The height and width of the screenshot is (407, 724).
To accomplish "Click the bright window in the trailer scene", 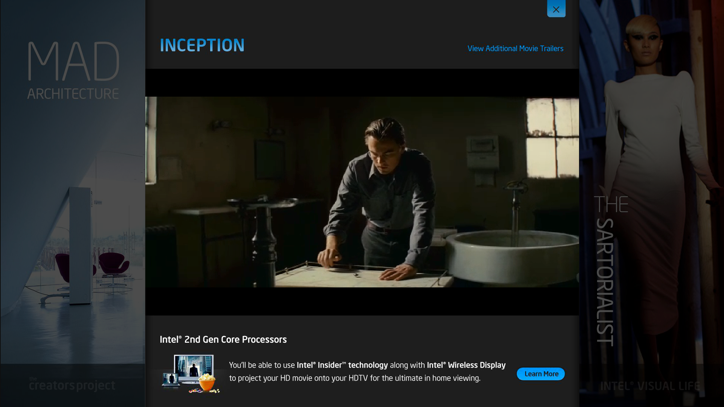I will click(552, 138).
